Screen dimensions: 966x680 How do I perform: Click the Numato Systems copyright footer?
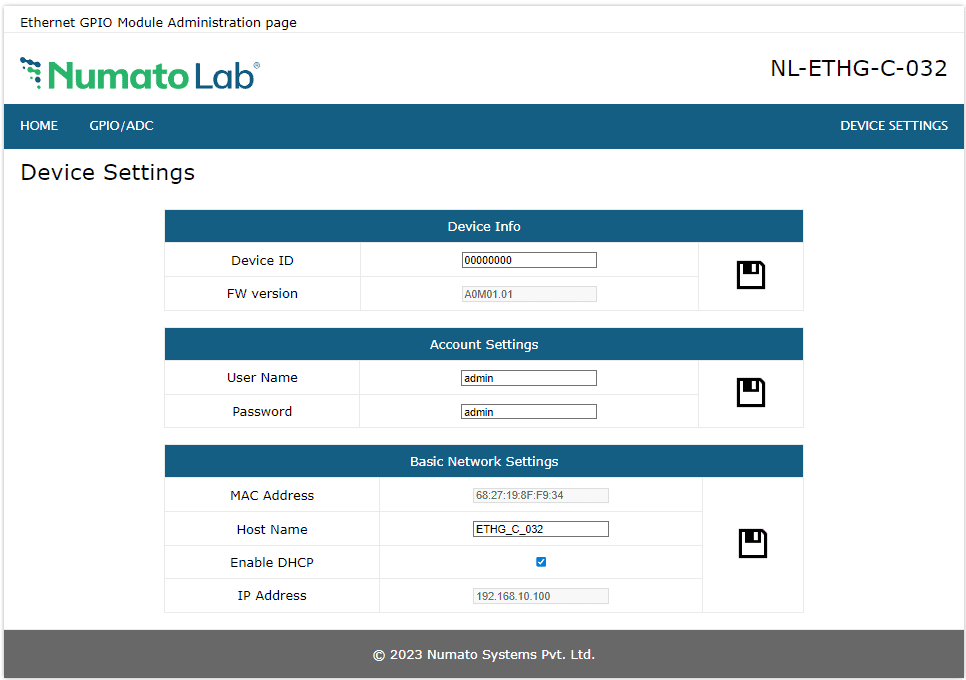pos(484,655)
